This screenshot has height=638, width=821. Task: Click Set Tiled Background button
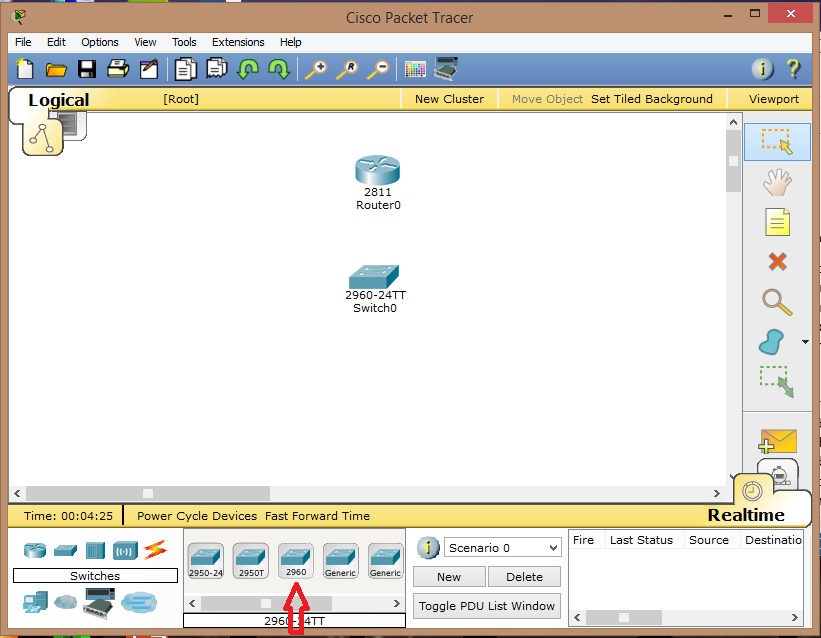[651, 99]
